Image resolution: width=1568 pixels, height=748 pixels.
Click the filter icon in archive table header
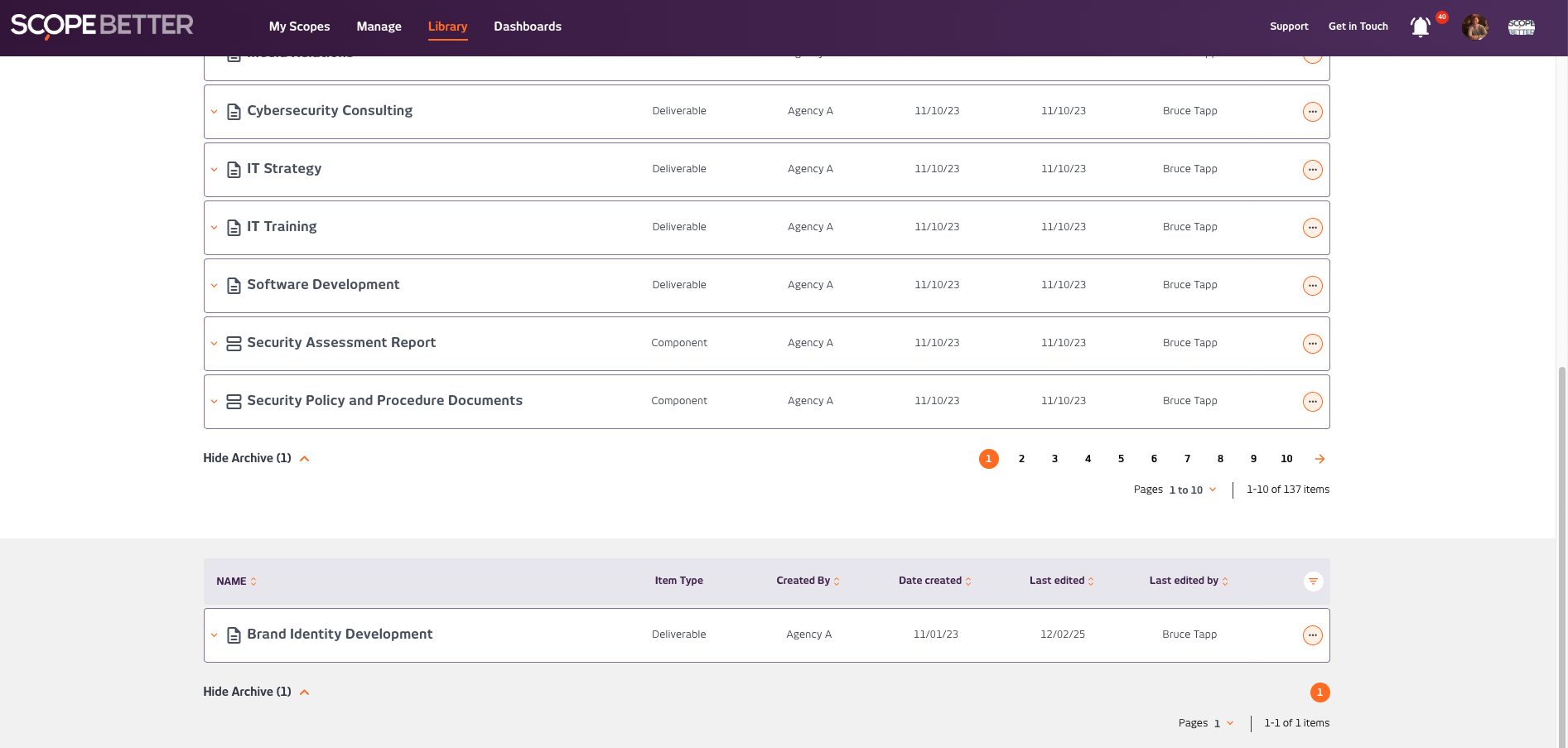(1313, 582)
